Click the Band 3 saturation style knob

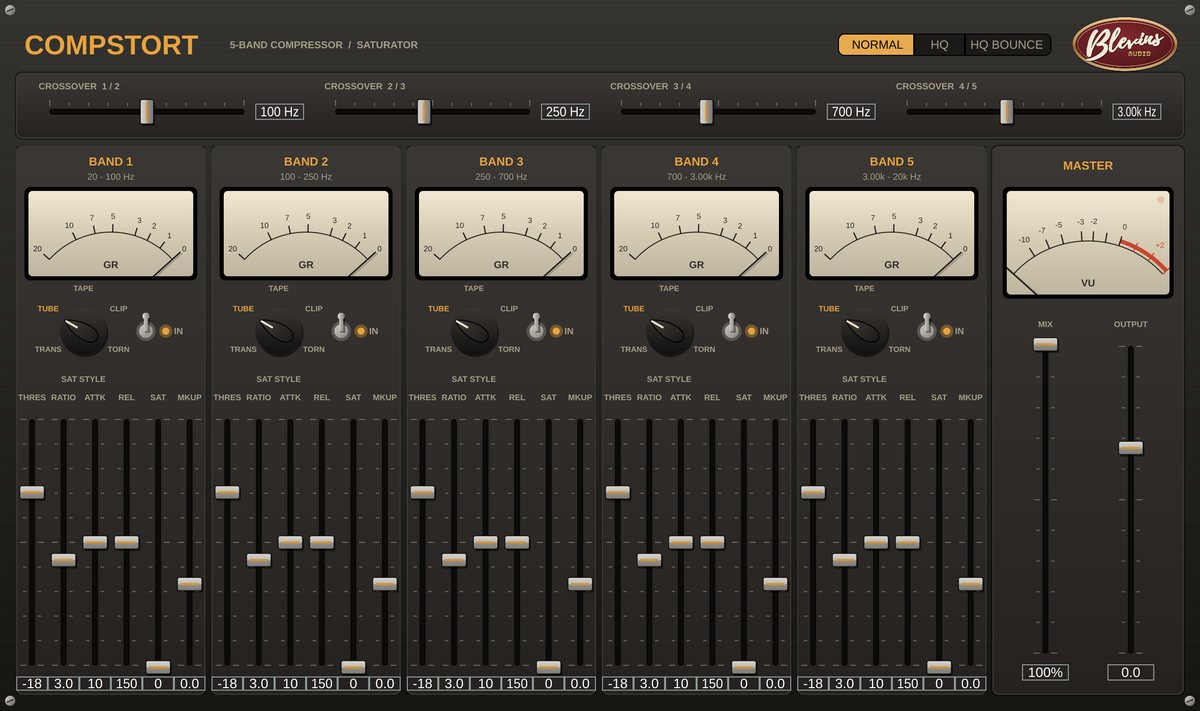(x=474, y=332)
